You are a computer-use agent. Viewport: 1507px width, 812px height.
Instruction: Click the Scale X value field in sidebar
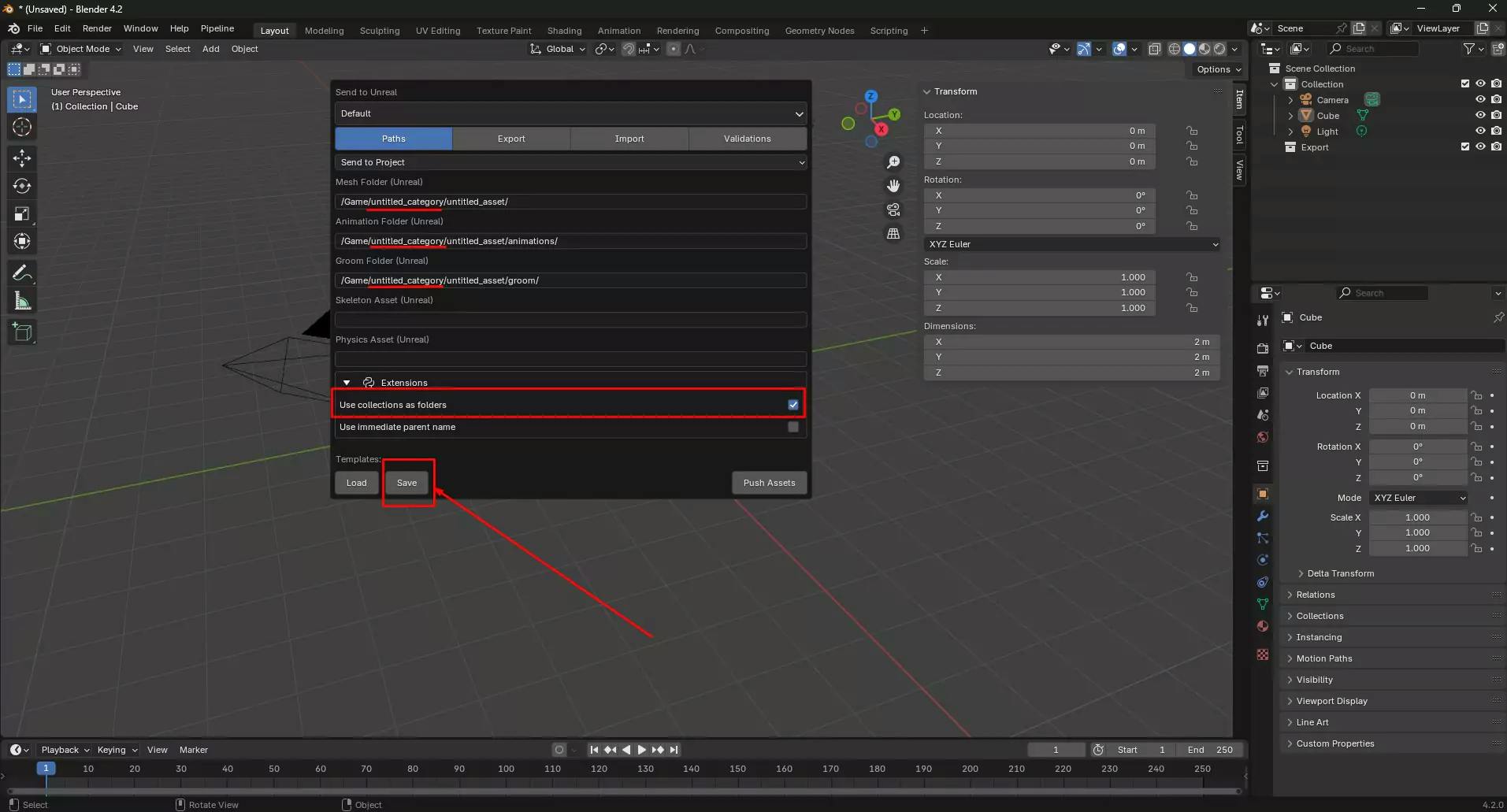tap(1040, 277)
